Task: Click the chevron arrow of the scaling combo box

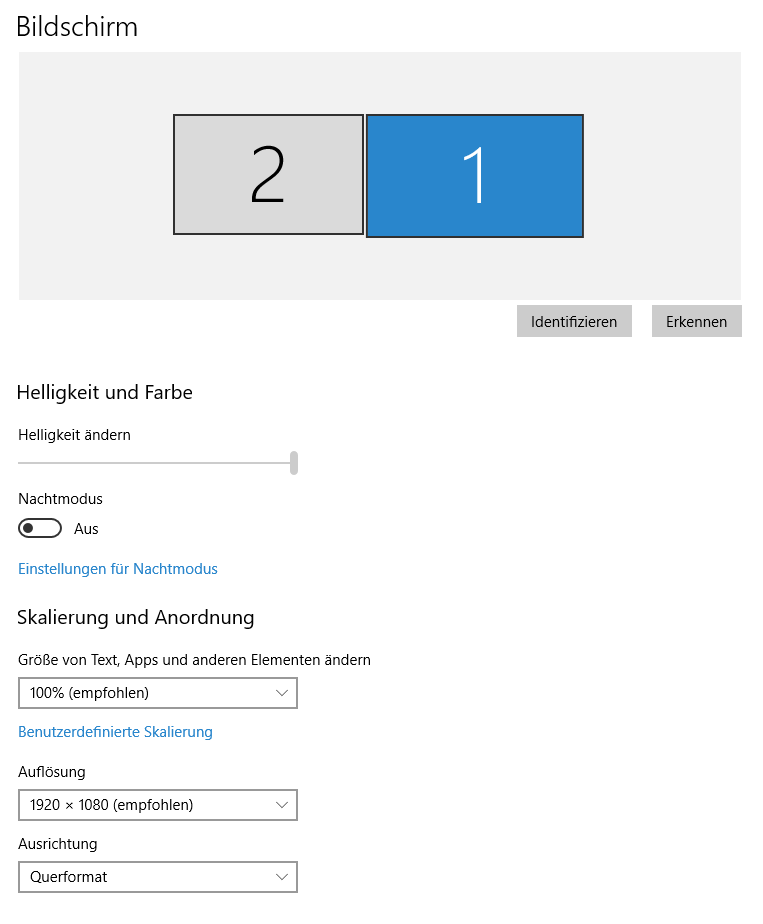Action: 282,692
